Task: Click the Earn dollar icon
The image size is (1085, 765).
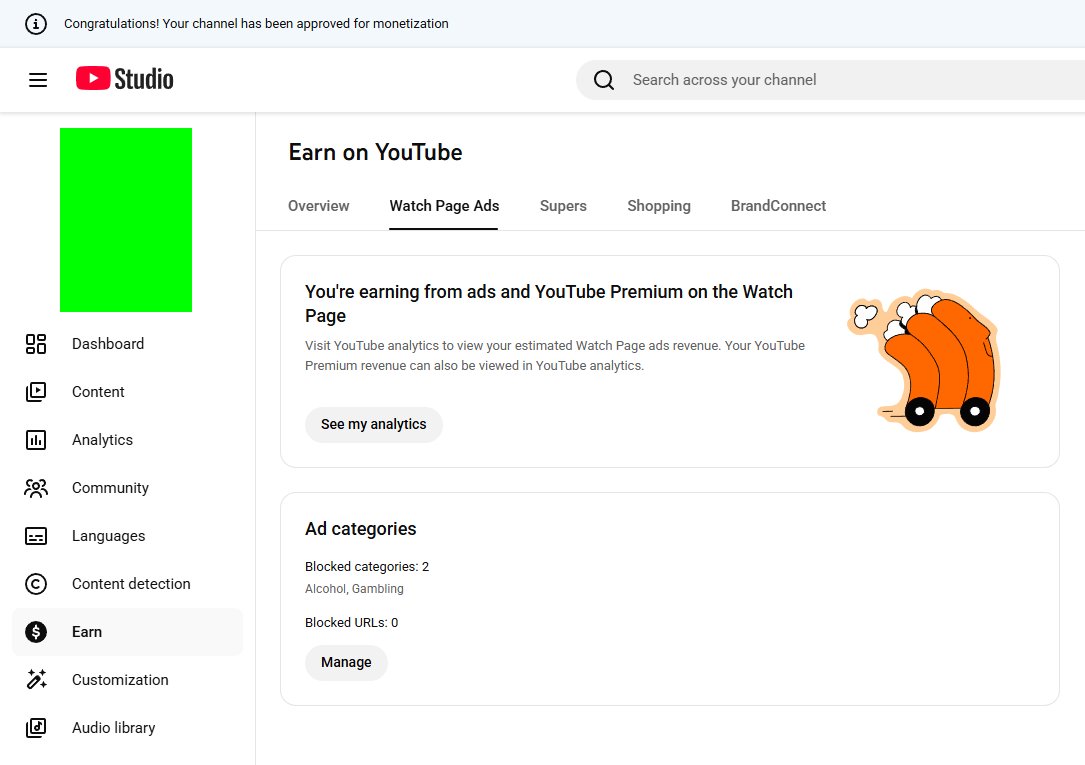Action: point(36,632)
